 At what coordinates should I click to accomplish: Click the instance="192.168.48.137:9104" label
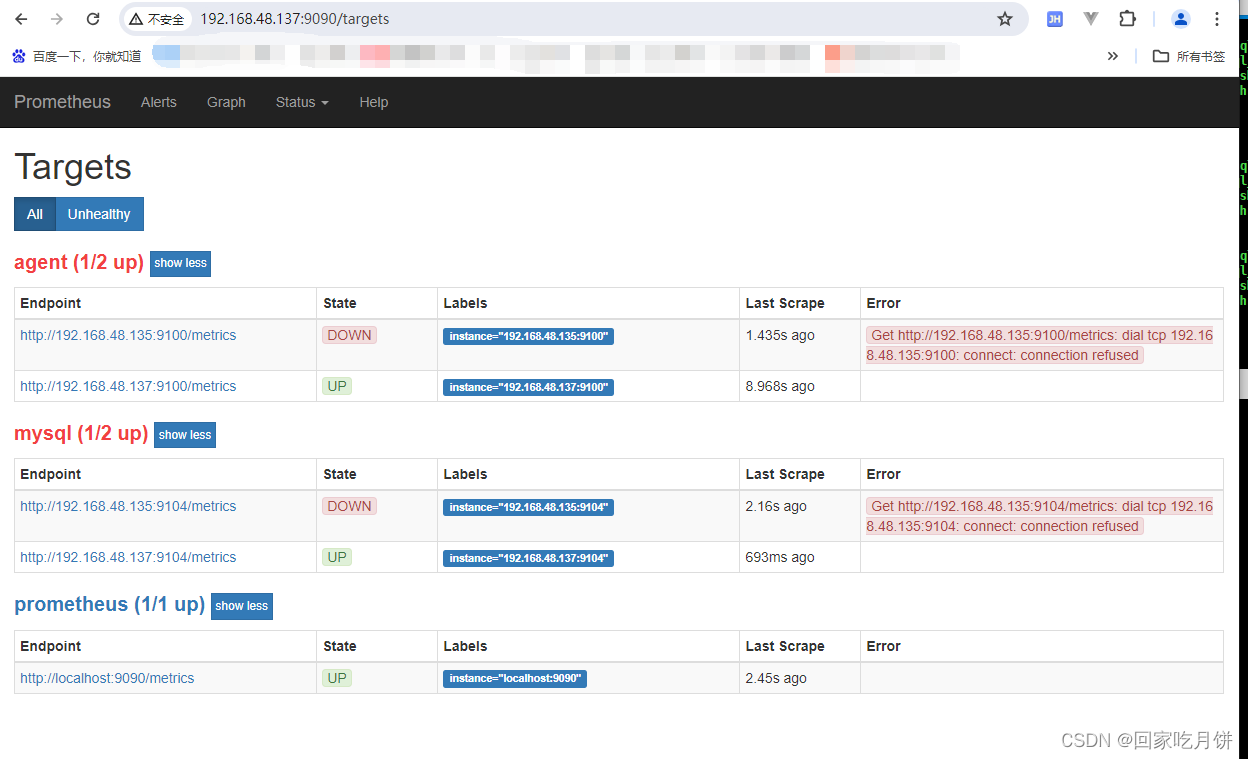pyautogui.click(x=528, y=558)
